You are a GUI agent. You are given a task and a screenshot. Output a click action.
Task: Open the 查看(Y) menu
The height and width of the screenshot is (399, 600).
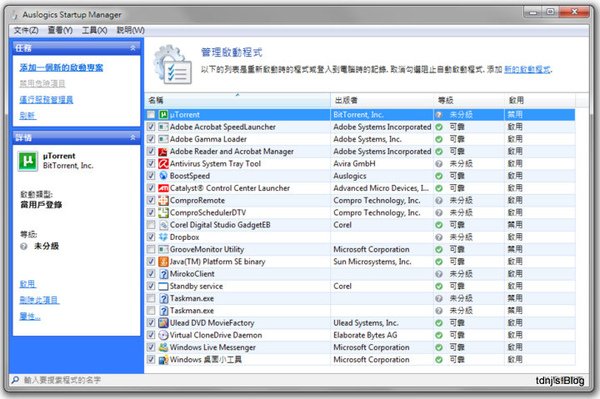60,30
